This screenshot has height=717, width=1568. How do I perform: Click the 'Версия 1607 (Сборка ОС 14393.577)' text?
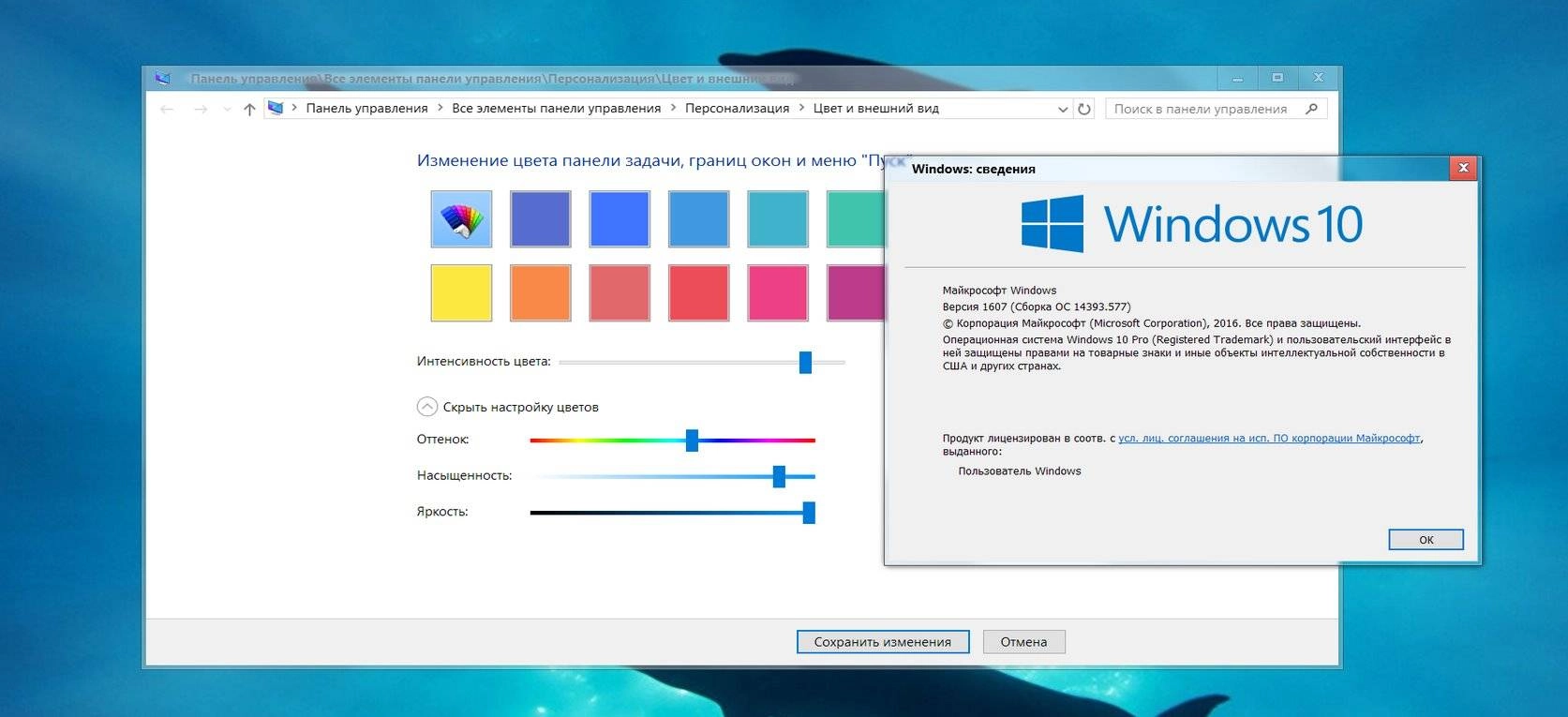pos(1037,306)
